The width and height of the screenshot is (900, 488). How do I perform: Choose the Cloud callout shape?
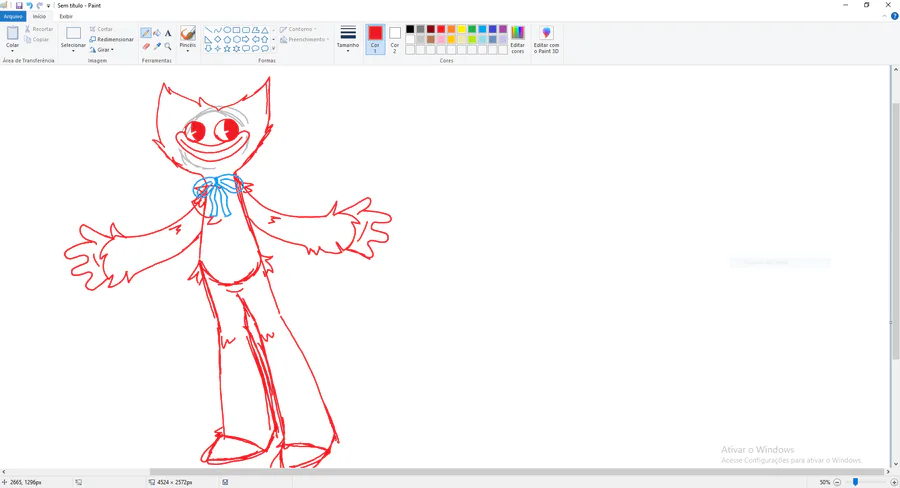[265, 49]
